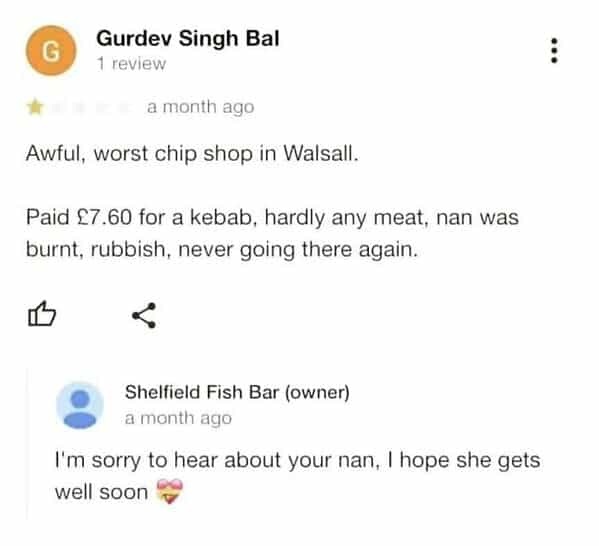Image resolution: width=599 pixels, height=546 pixels.
Task: Click the '1 review' count text
Action: tap(131, 63)
